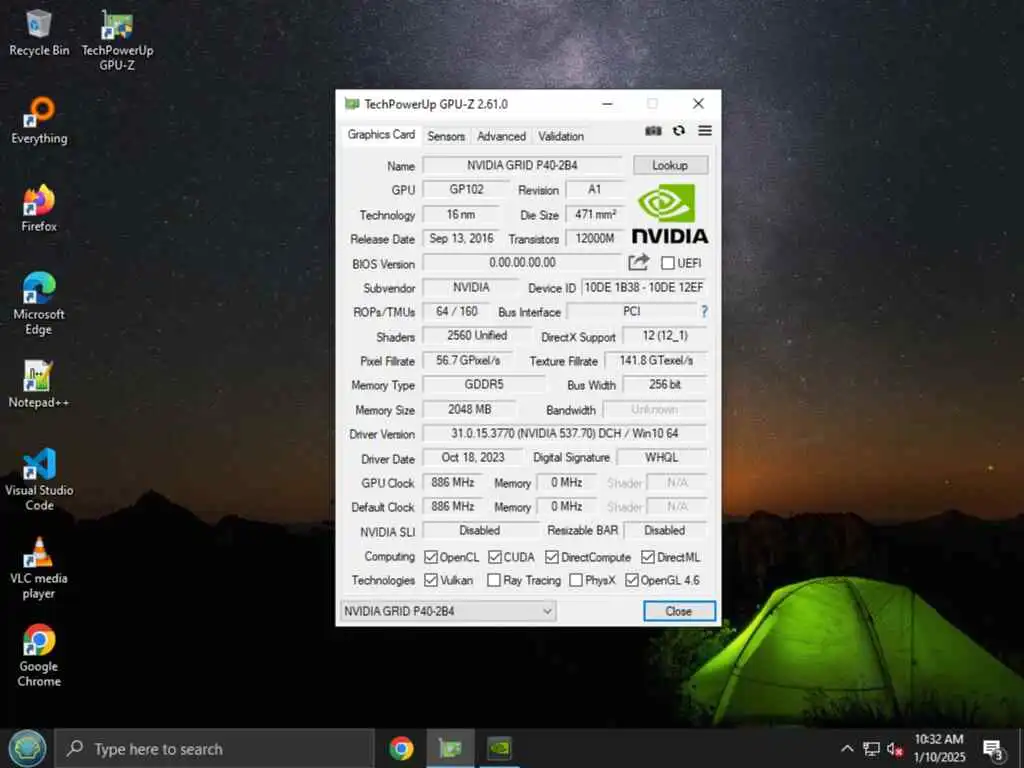Click the taskbar clock and date

point(938,748)
